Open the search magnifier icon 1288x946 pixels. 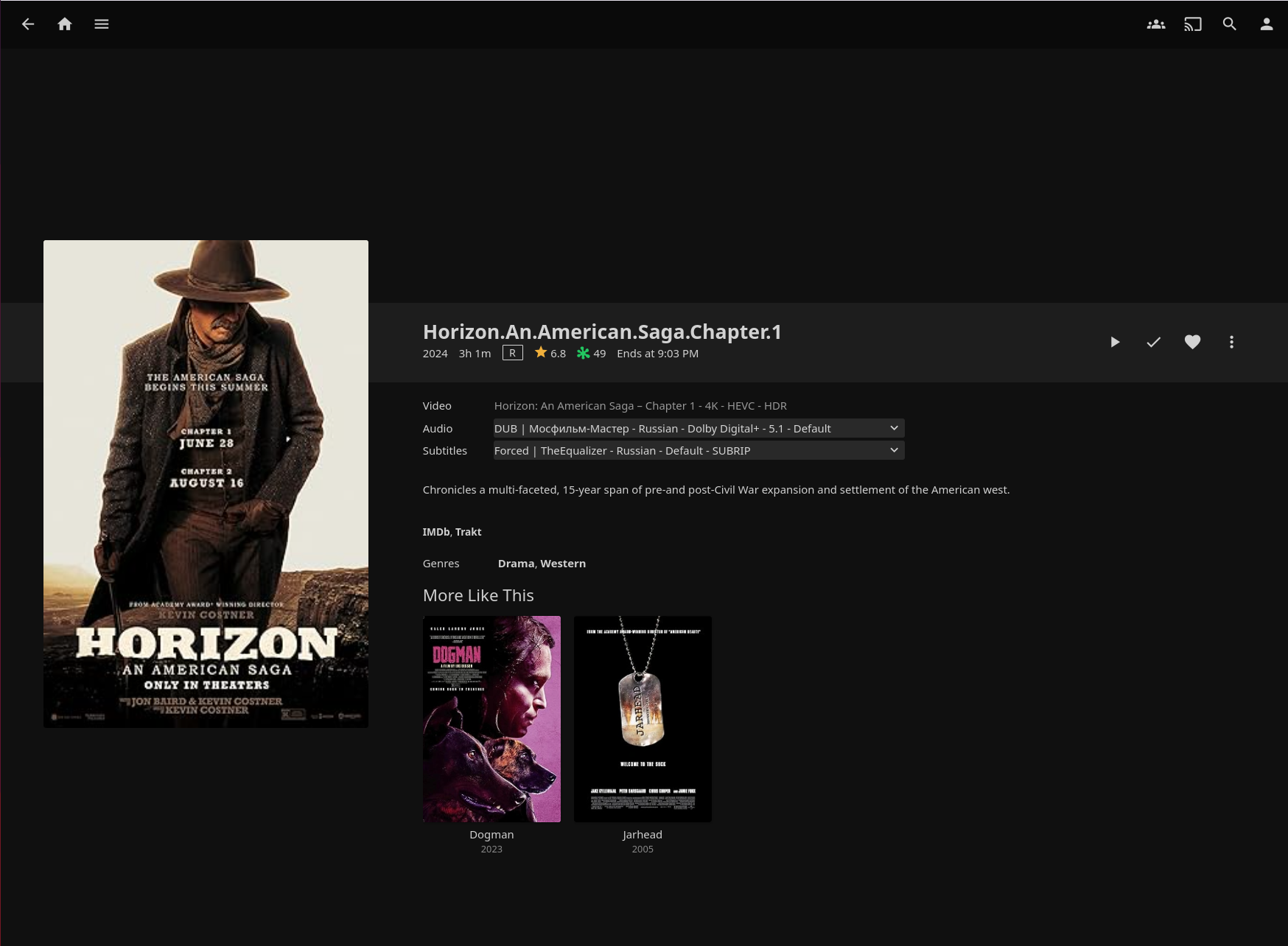(x=1229, y=24)
